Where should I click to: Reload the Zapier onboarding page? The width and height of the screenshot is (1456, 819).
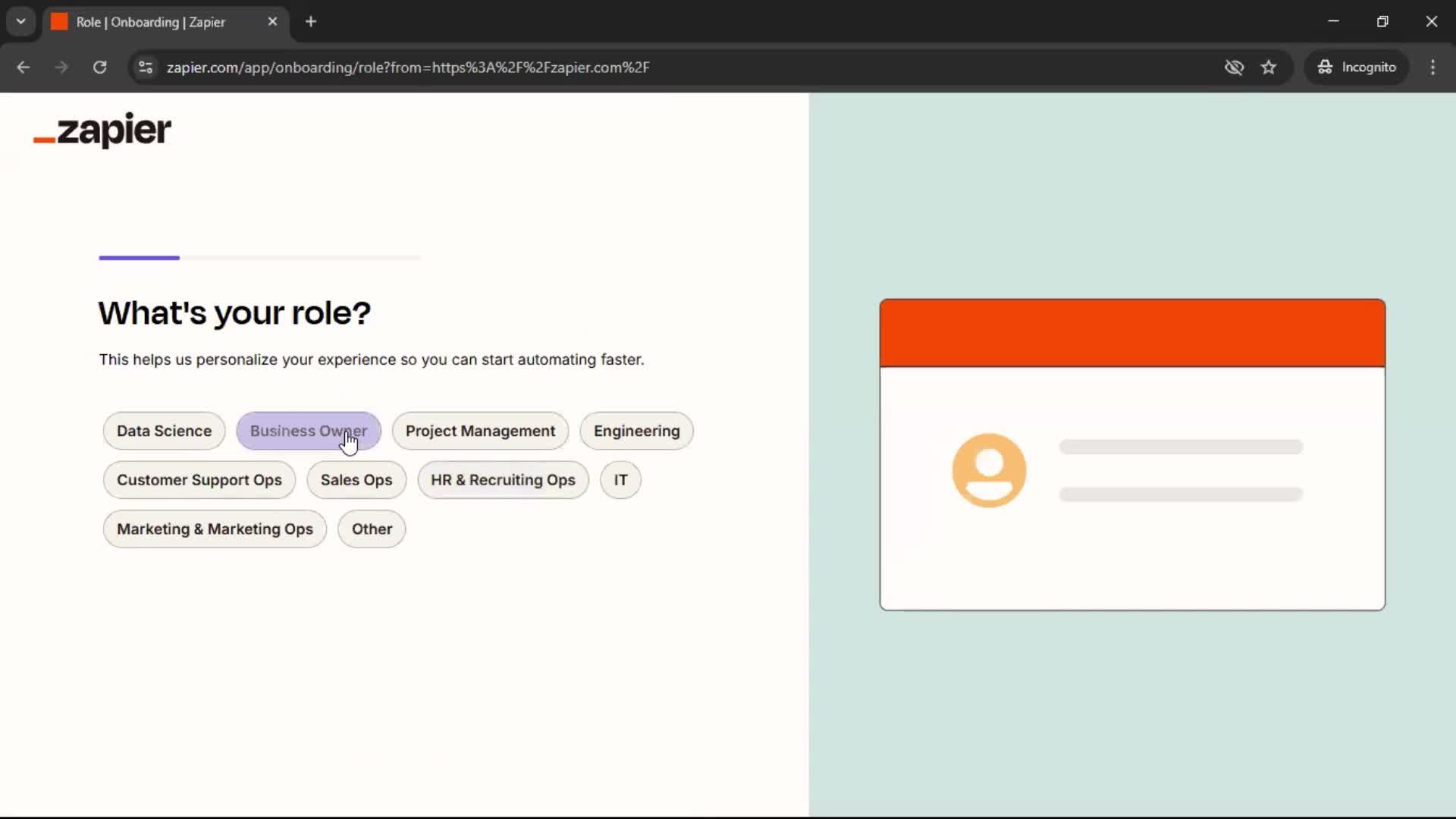[99, 67]
